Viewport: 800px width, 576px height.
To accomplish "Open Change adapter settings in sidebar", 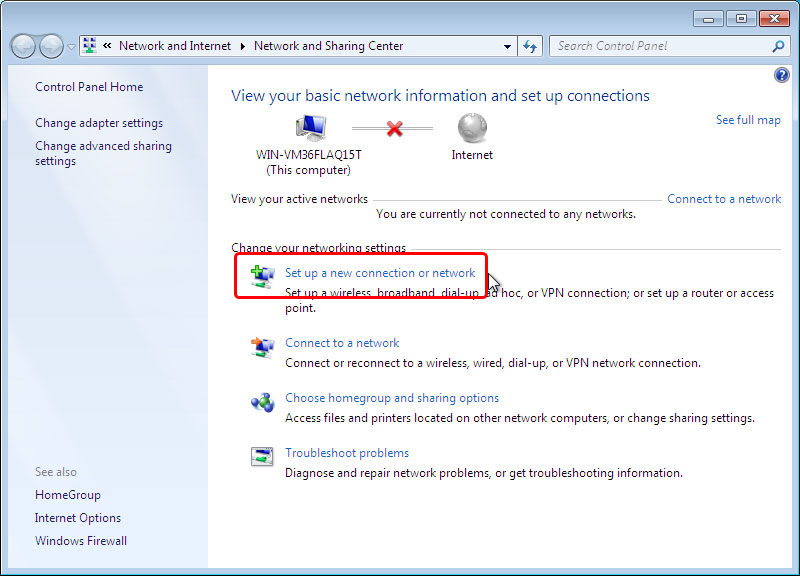I will pyautogui.click(x=99, y=123).
